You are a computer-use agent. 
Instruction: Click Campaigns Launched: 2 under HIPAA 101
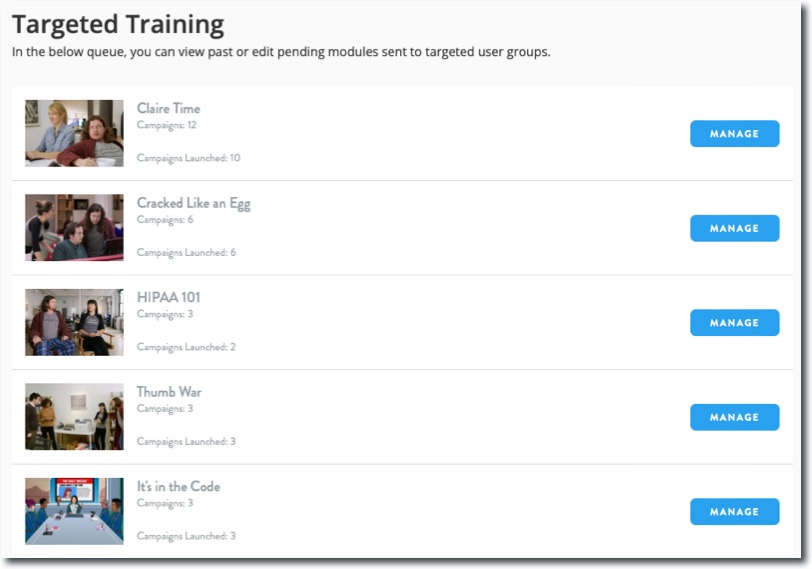[186, 347]
